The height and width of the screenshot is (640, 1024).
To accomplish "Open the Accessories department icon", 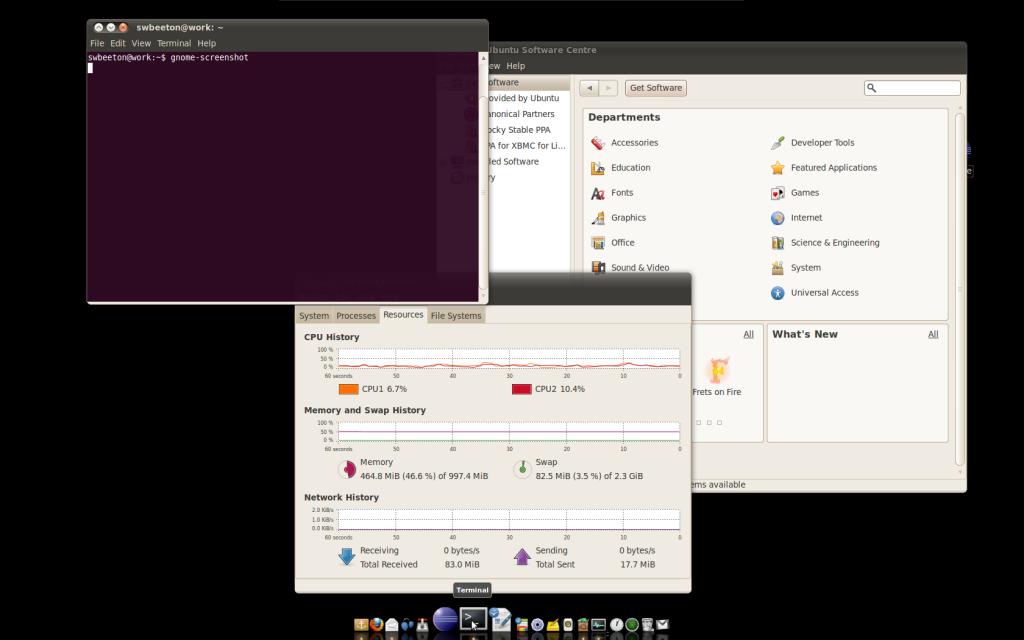I will 598,143.
